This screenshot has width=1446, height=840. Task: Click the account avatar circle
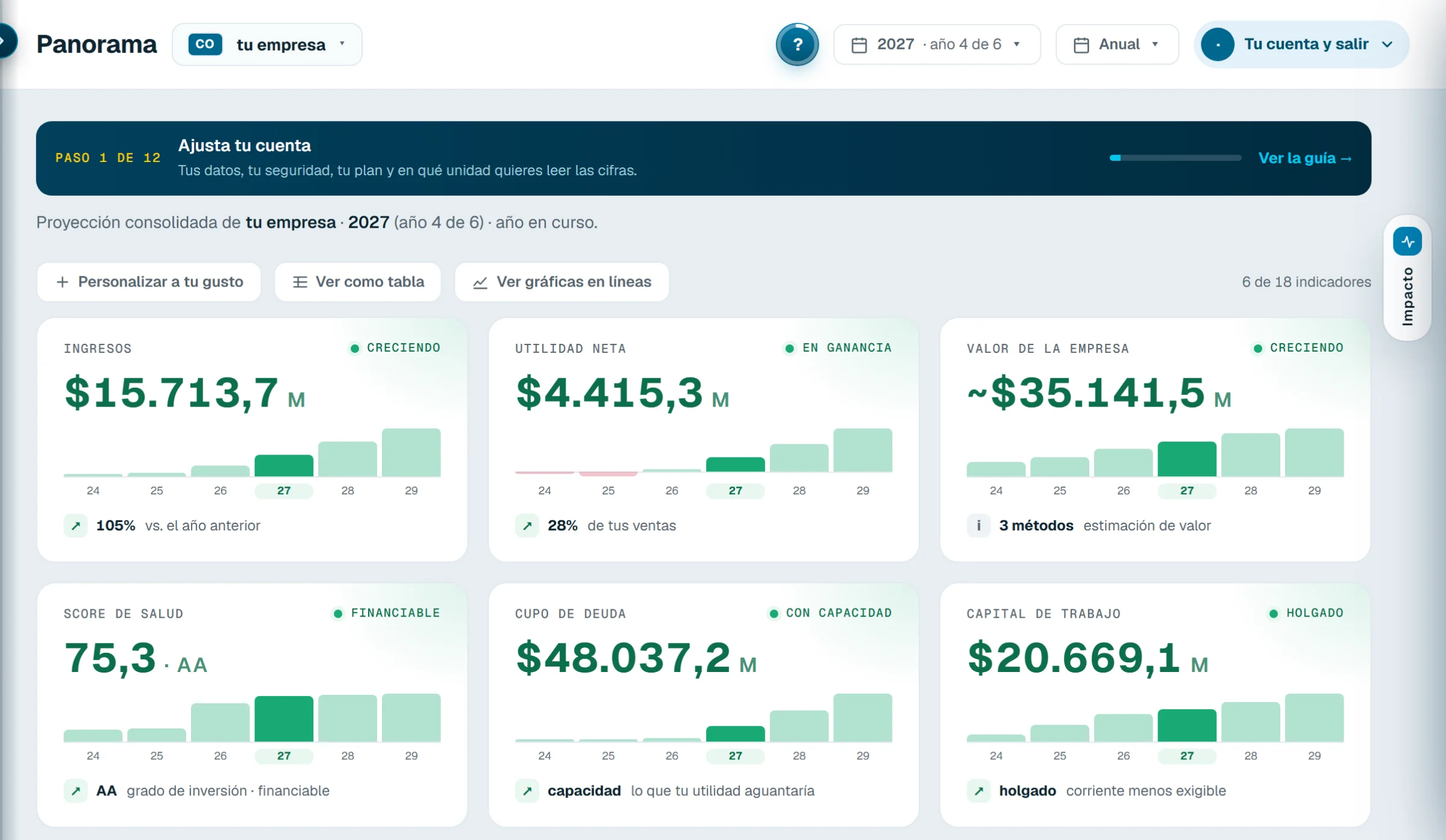tap(1218, 45)
